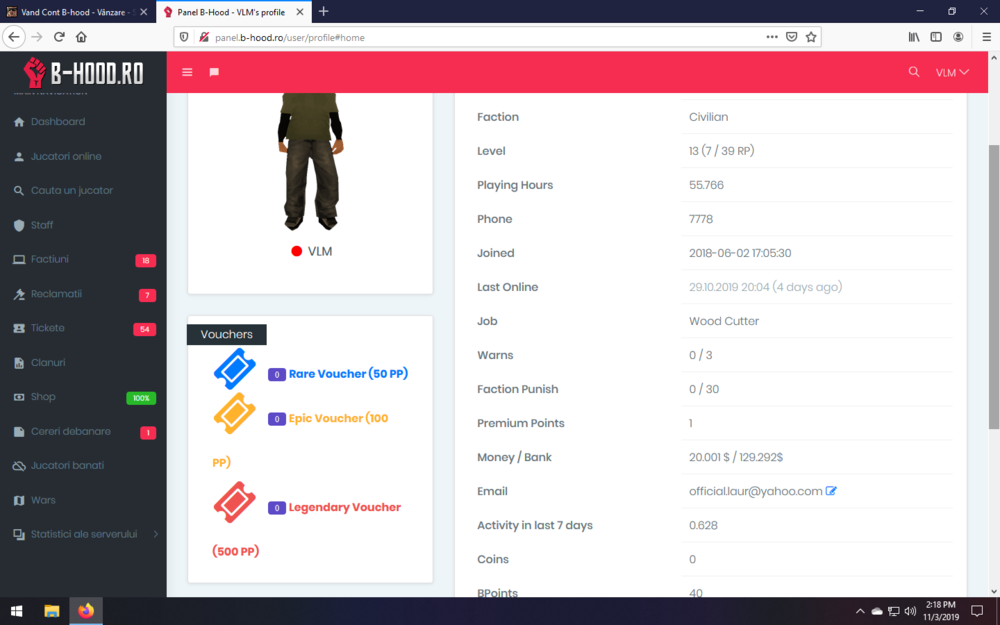Click the page vertical scrollbar
This screenshot has width=1000, height=625.
[994, 287]
